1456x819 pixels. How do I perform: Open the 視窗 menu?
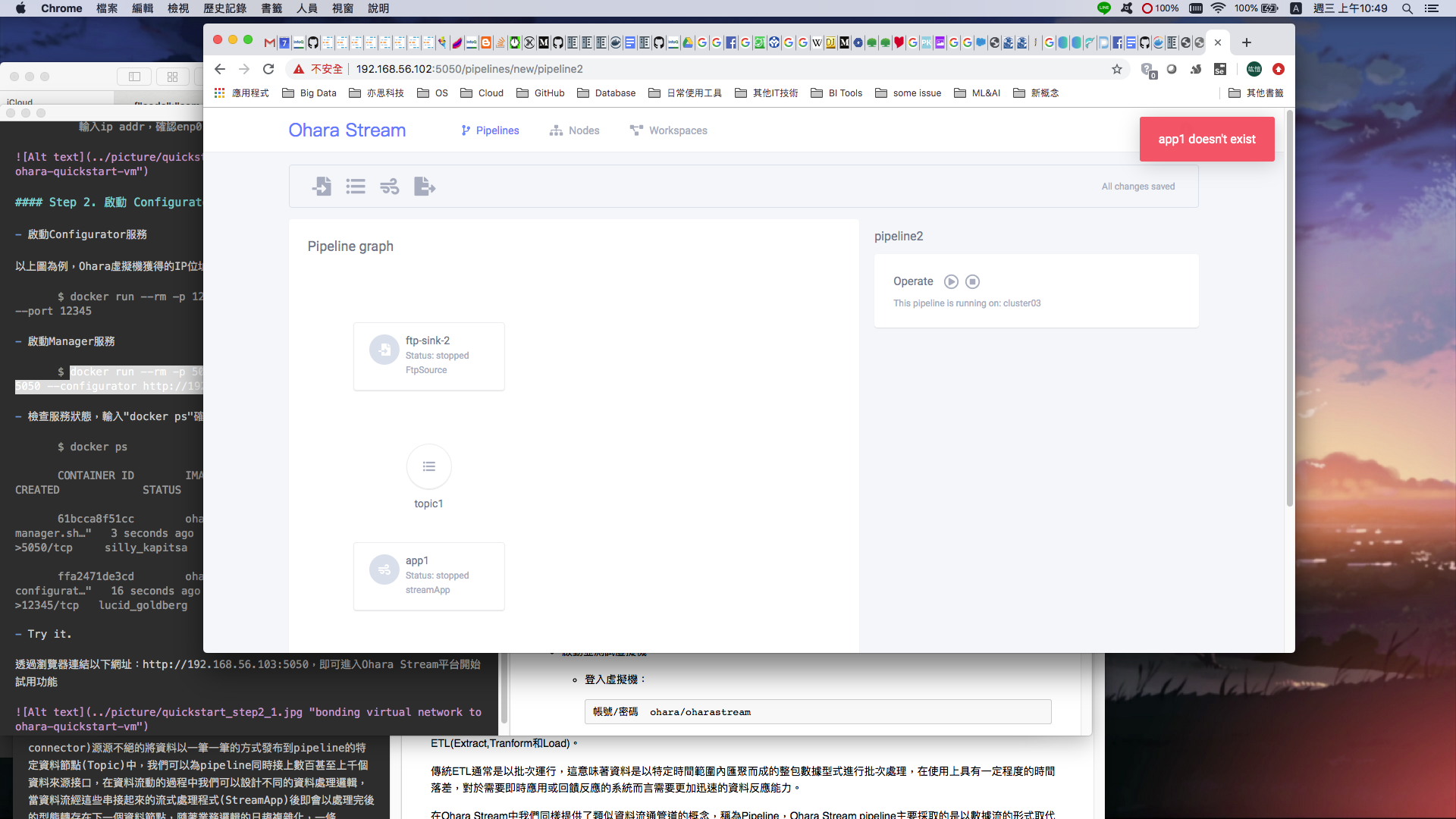tap(343, 8)
